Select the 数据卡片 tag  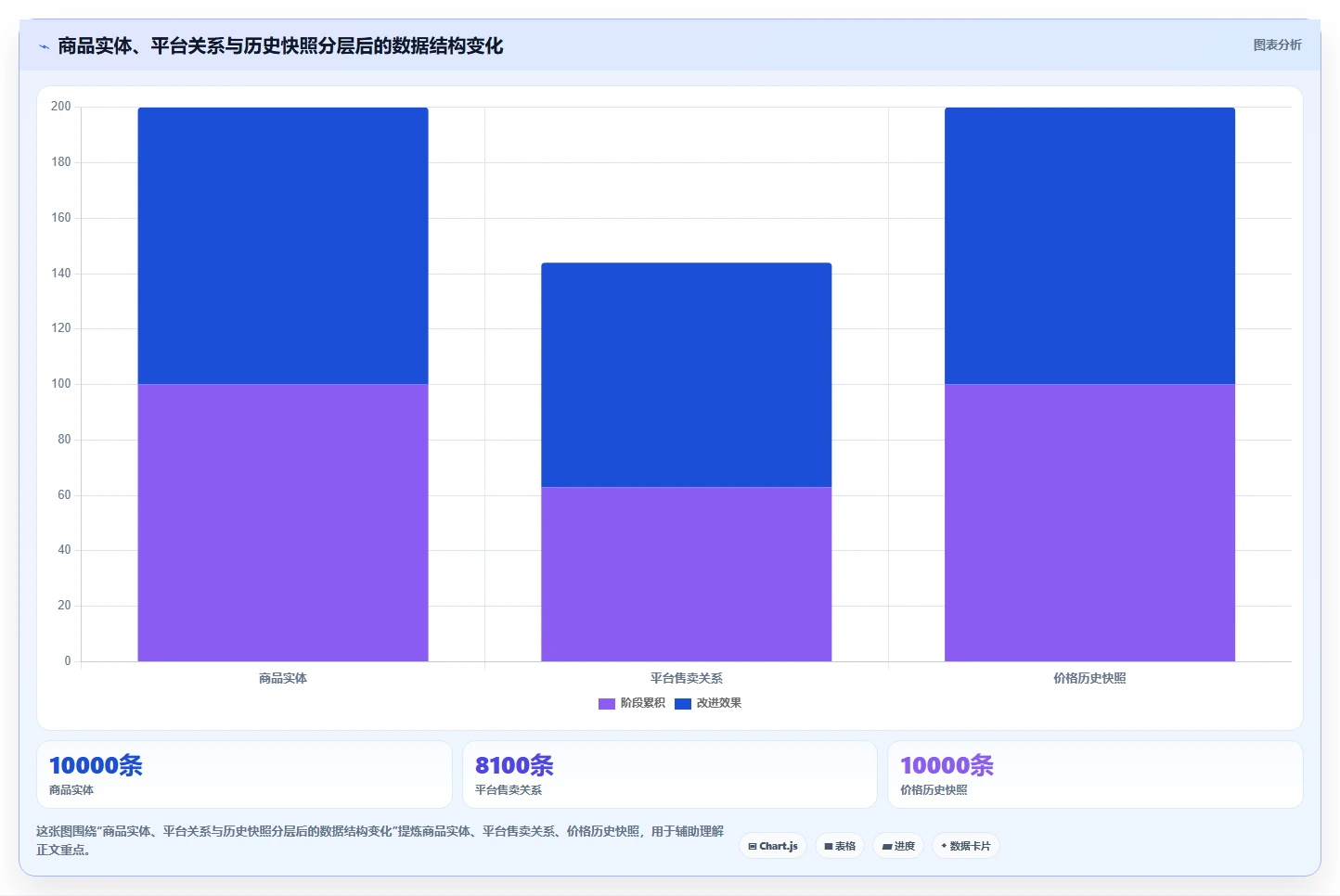966,846
